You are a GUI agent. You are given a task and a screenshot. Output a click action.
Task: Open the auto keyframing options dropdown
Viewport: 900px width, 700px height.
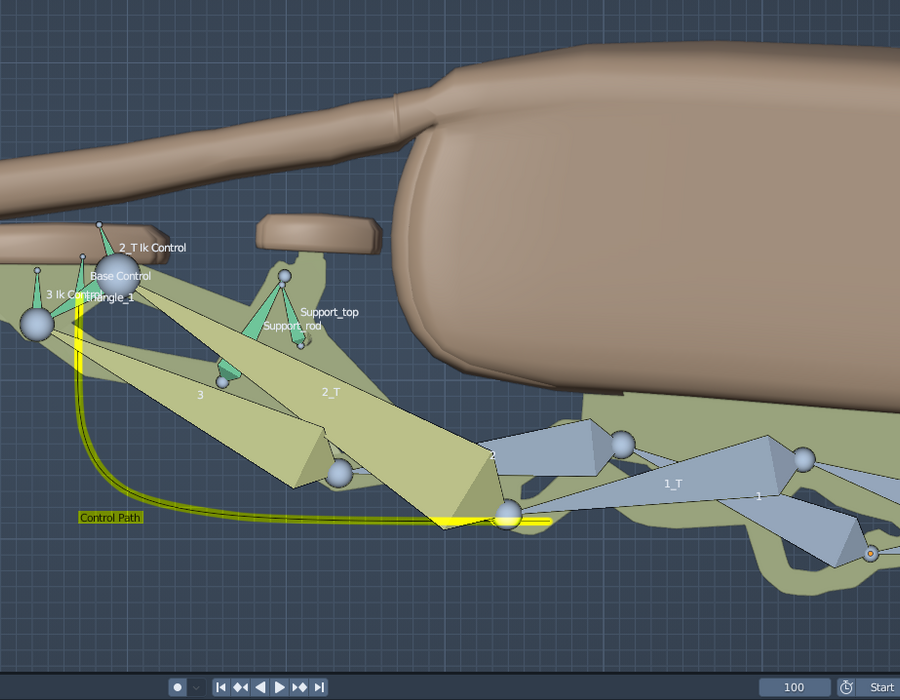coord(196,687)
